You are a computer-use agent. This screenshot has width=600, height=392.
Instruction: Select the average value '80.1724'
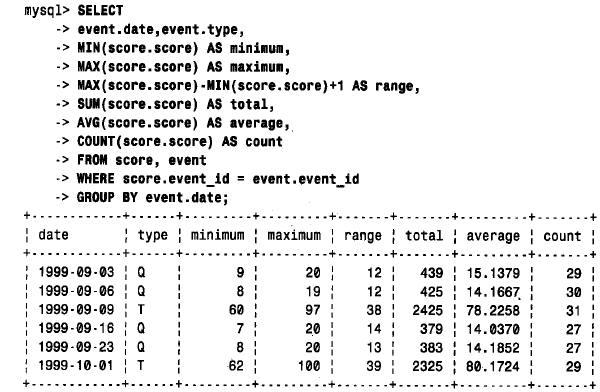coord(493,367)
